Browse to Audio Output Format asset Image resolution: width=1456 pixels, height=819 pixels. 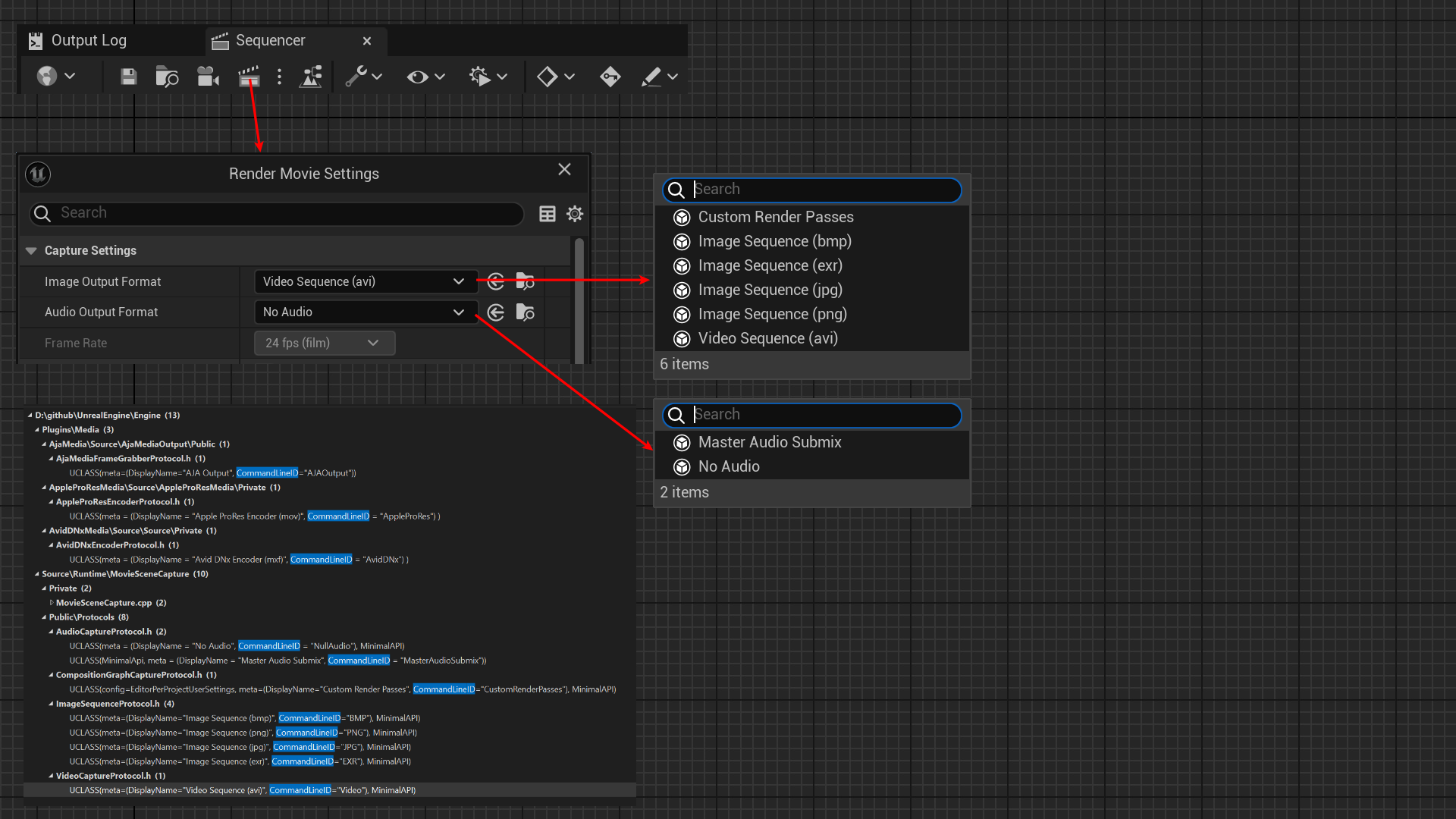click(x=525, y=312)
